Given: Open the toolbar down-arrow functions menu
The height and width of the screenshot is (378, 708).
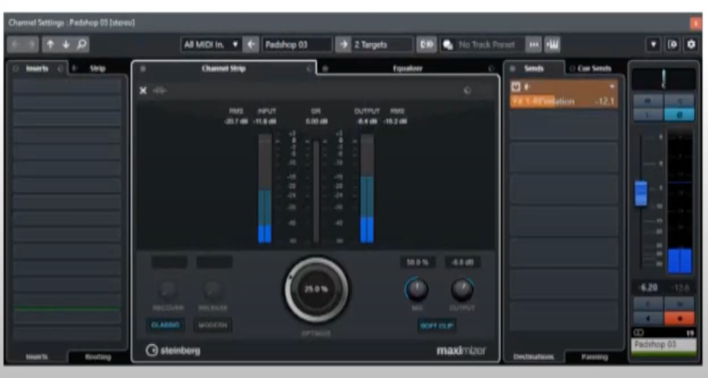Looking at the screenshot, I should coord(653,44).
